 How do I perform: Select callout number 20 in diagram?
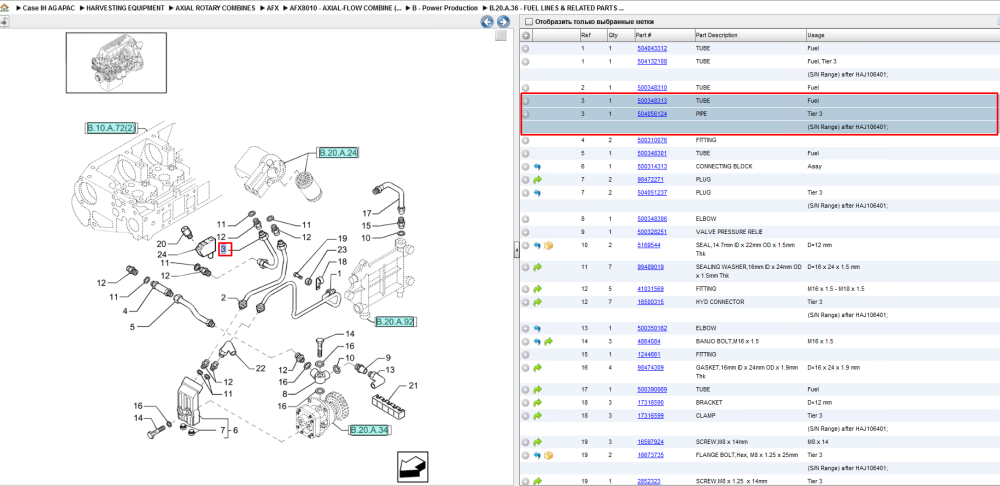point(161,244)
